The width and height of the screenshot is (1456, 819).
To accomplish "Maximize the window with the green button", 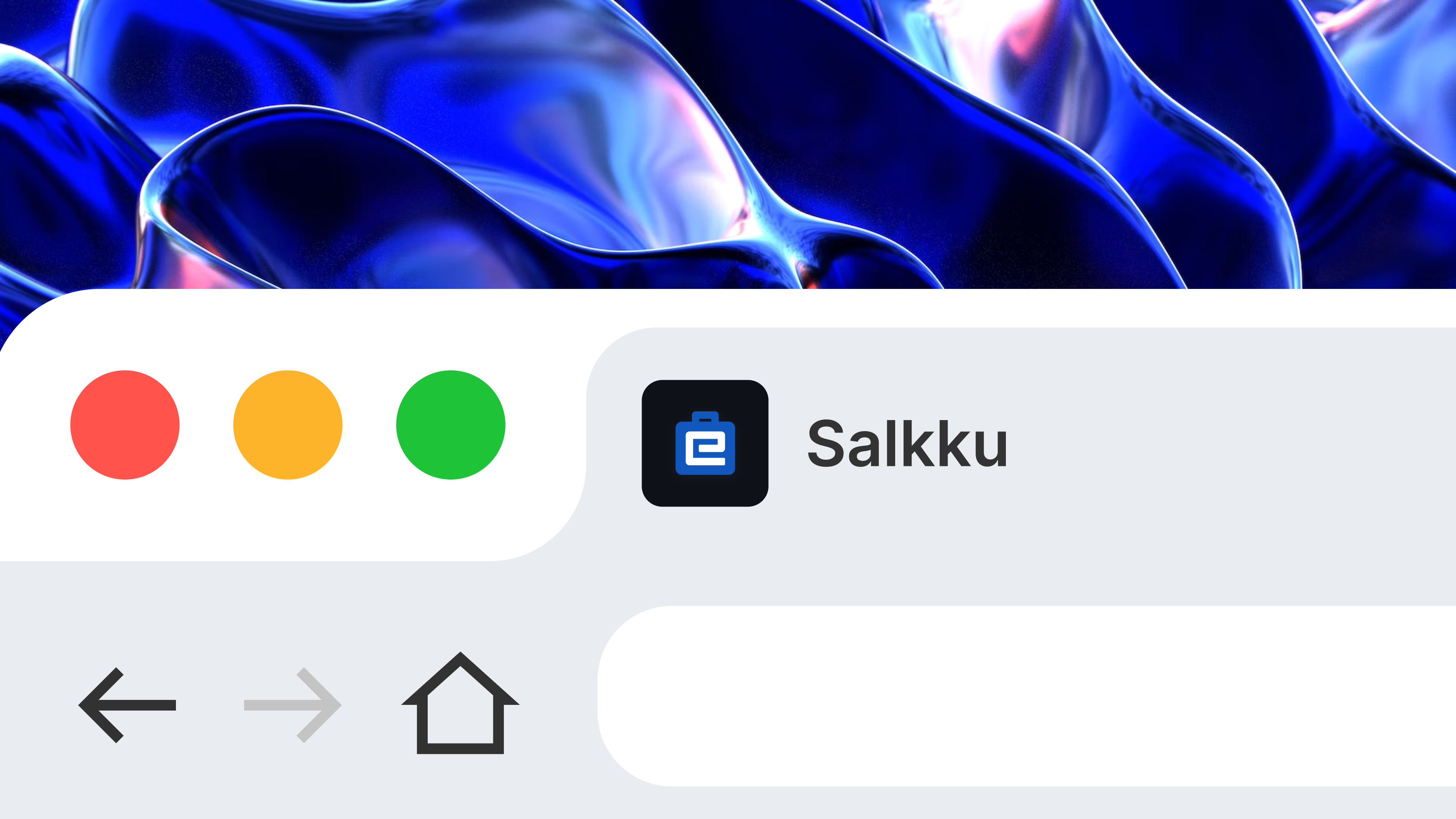I will (x=450, y=425).
